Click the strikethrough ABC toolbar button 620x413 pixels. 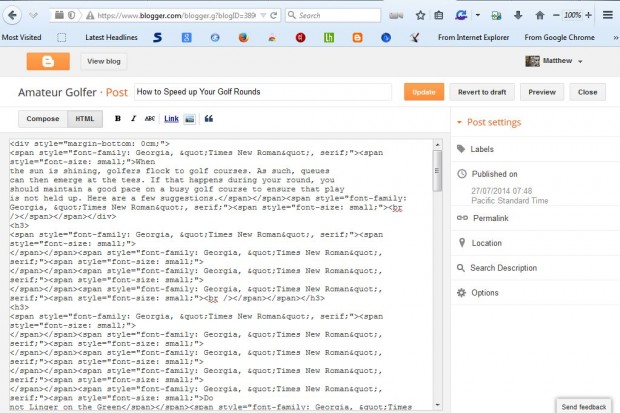pos(150,119)
